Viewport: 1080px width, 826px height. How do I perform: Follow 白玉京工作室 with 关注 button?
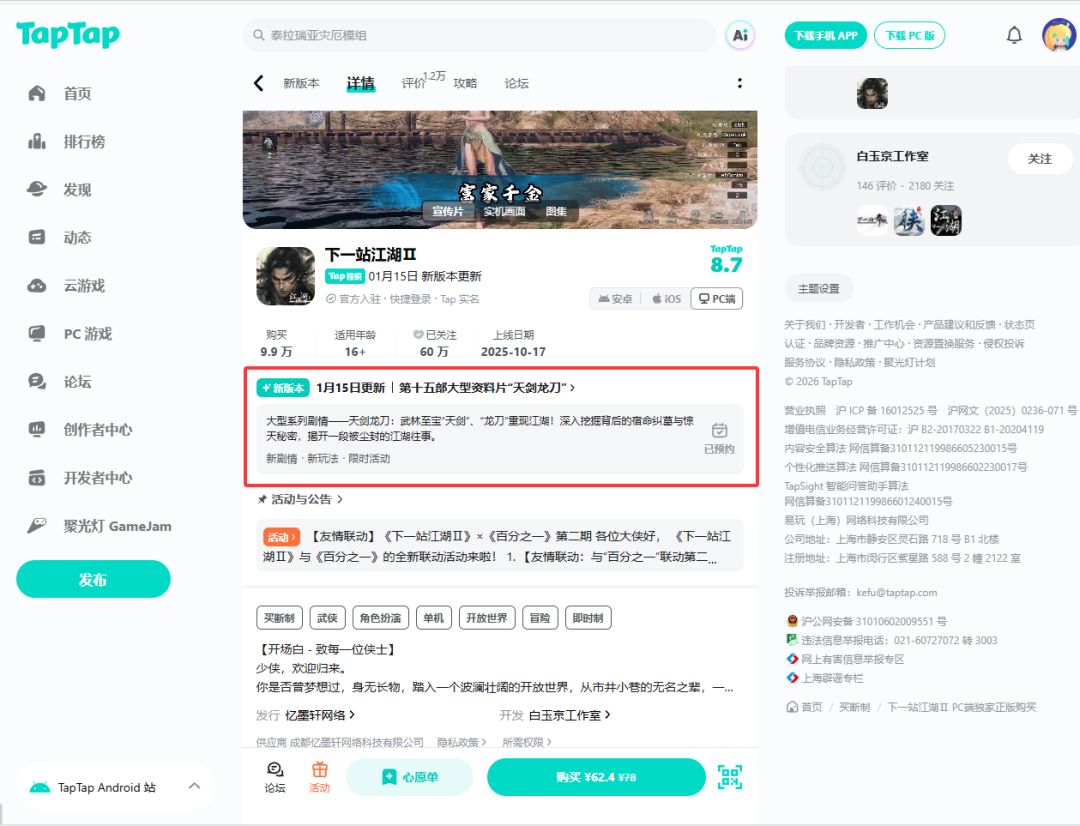click(1039, 158)
